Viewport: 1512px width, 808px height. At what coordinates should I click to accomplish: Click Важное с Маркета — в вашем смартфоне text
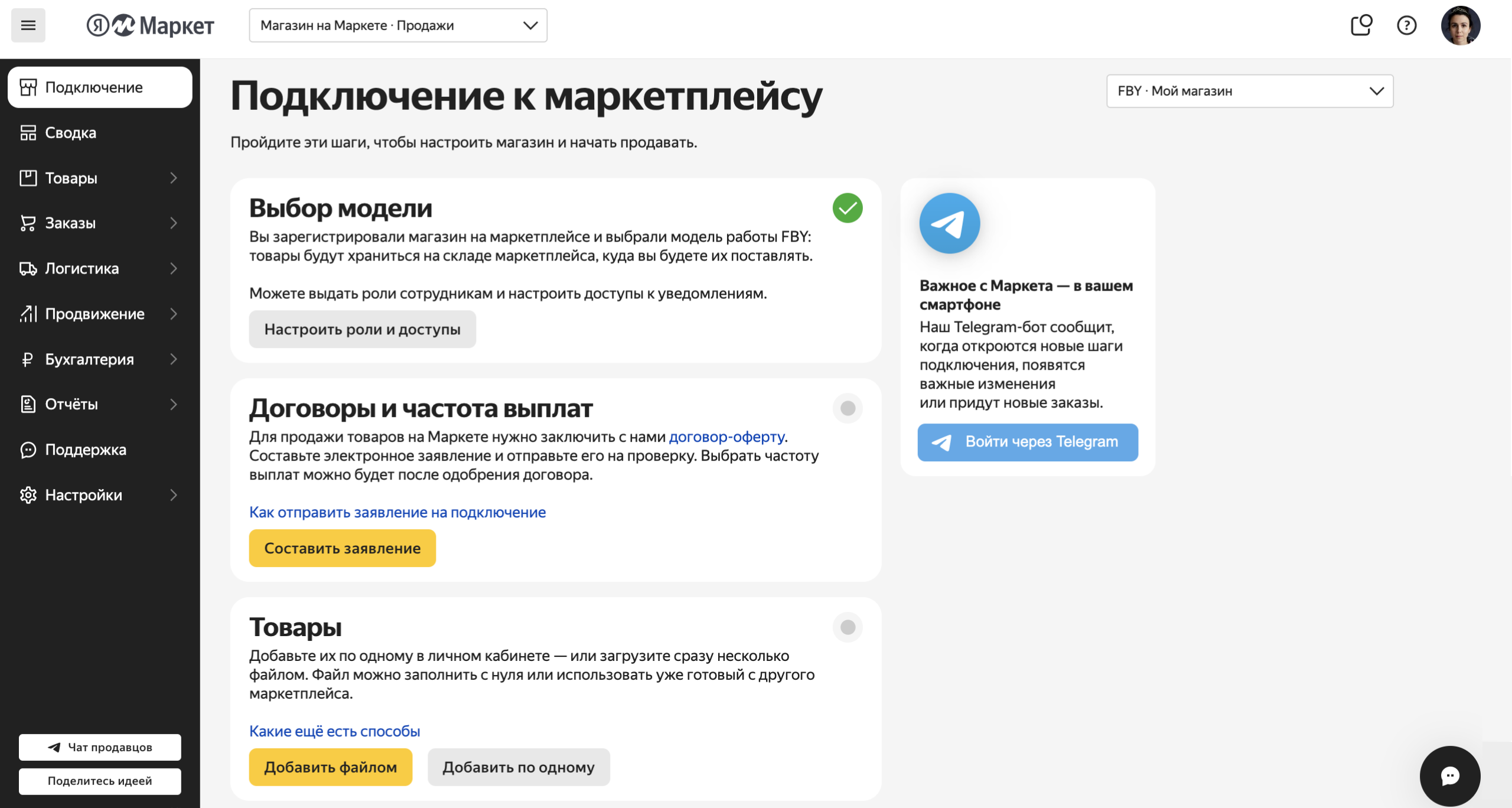pos(1027,295)
